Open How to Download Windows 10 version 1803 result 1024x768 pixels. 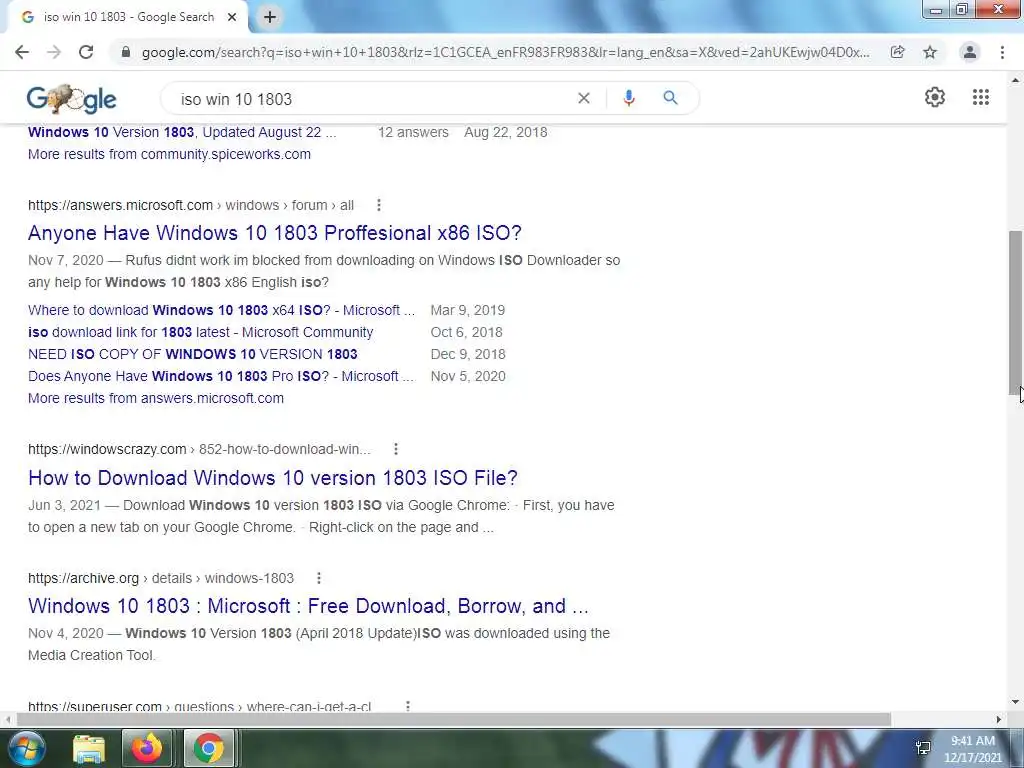[273, 478]
